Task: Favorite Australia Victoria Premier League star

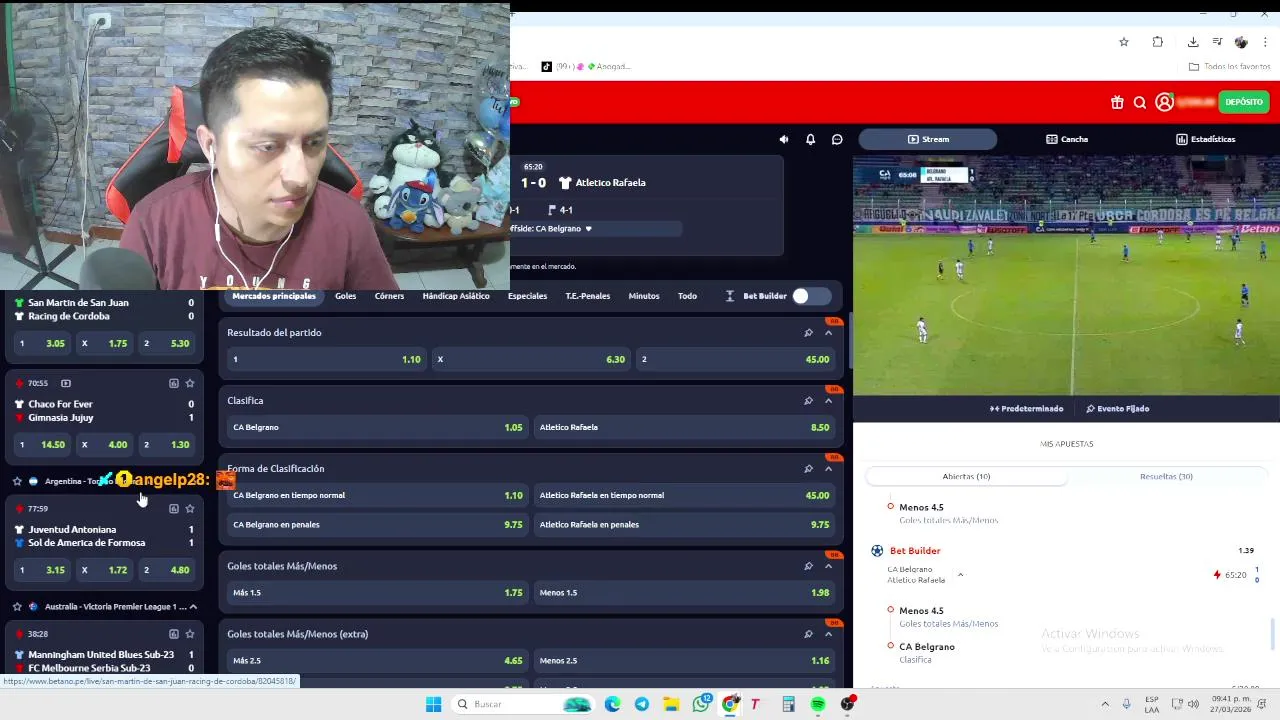Action: (17, 606)
